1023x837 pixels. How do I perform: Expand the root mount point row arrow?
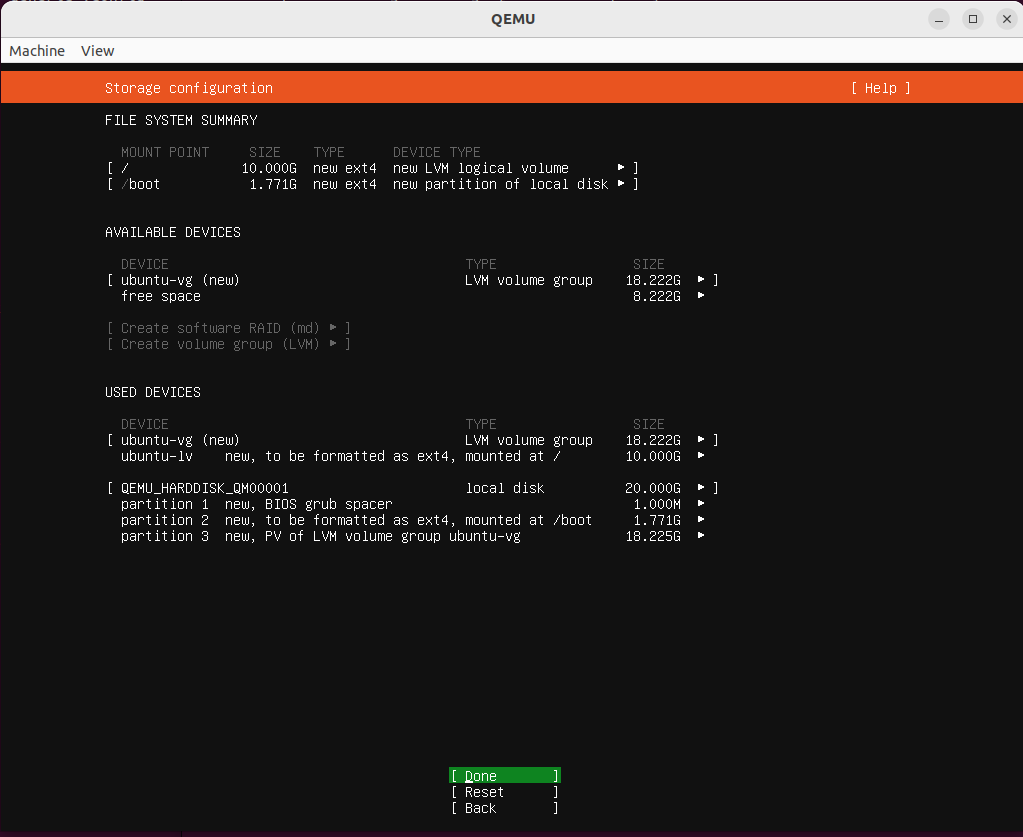(x=621, y=168)
